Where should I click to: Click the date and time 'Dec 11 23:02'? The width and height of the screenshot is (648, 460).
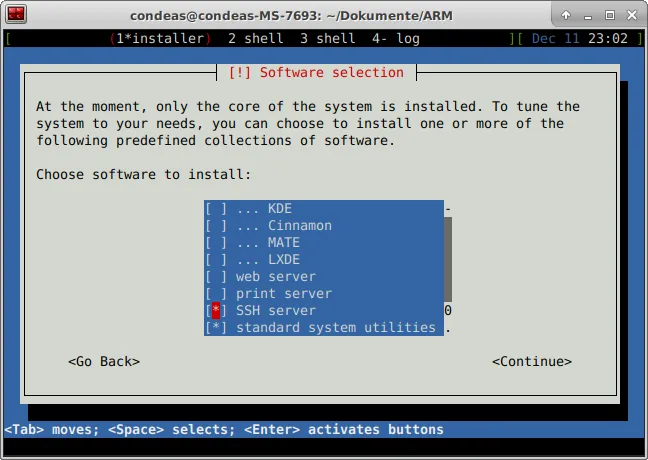[x=580, y=38]
